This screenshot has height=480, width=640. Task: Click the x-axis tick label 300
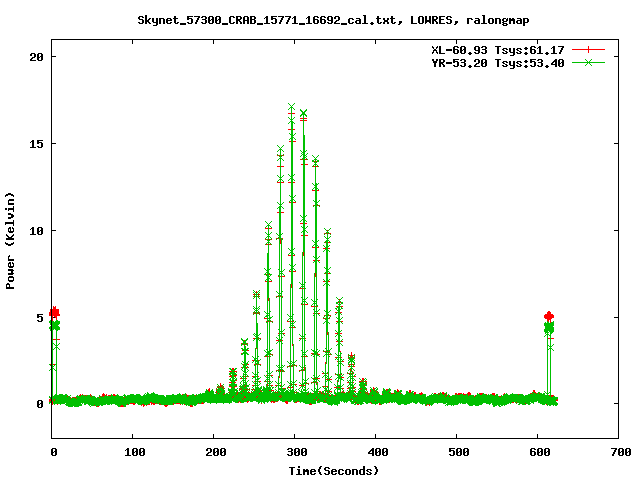pyautogui.click(x=296, y=452)
